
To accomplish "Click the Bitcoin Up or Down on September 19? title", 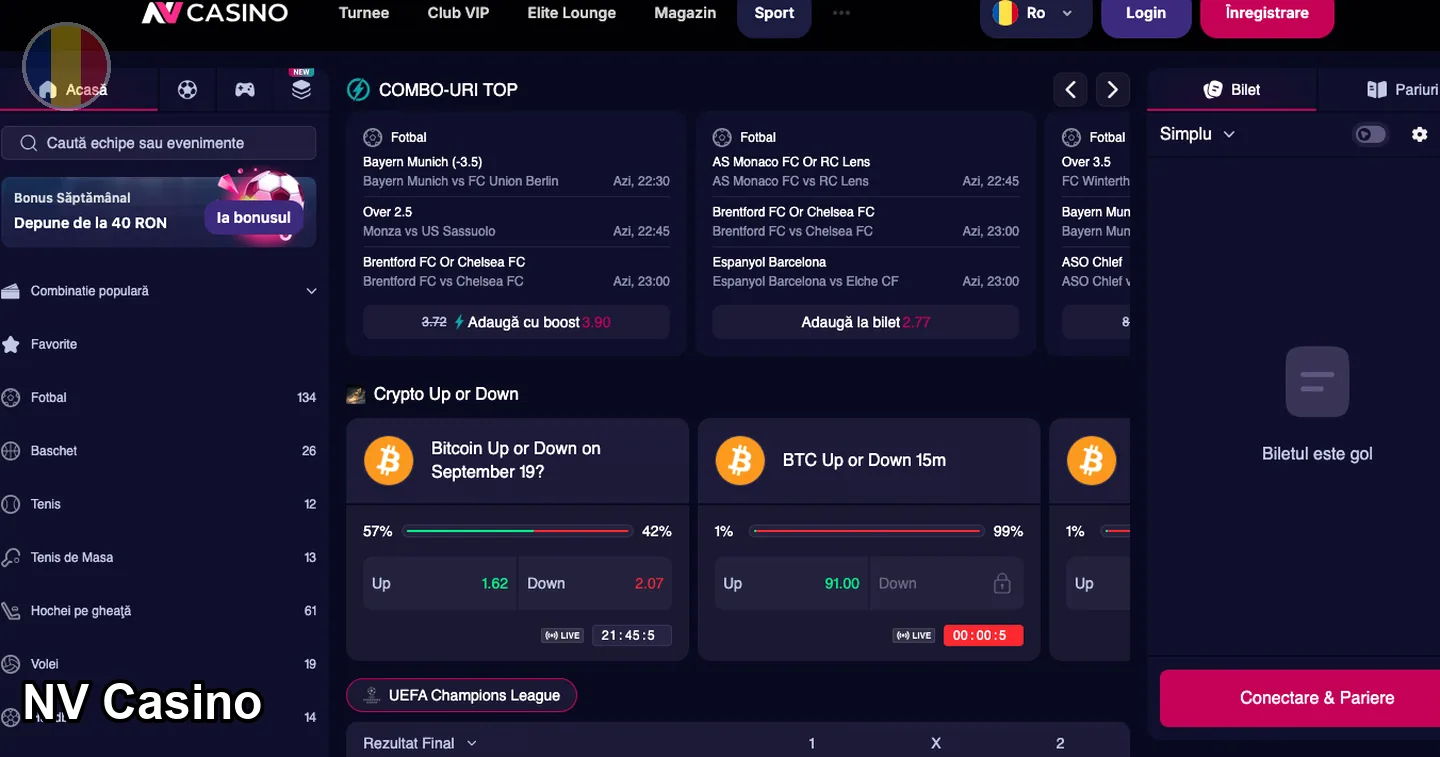I will 516,460.
